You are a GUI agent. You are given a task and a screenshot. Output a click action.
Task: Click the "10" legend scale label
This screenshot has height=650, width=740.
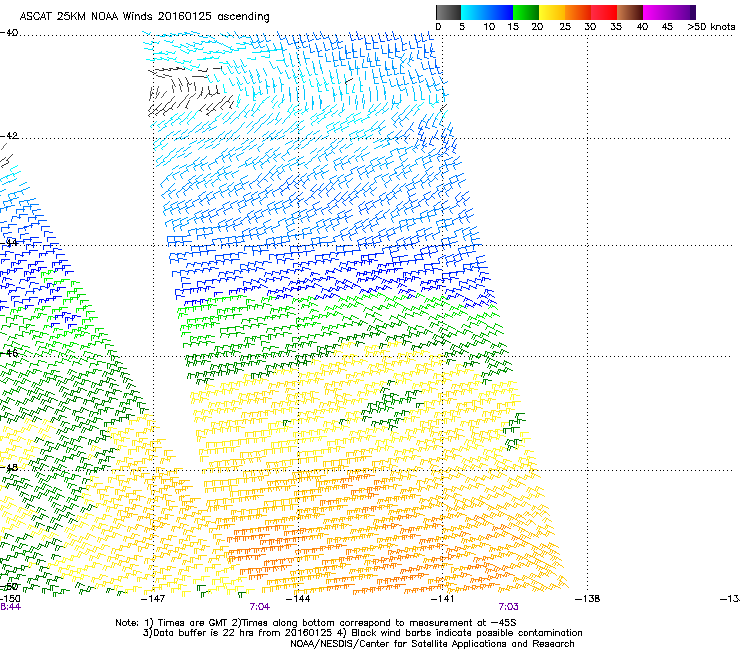pyautogui.click(x=489, y=27)
